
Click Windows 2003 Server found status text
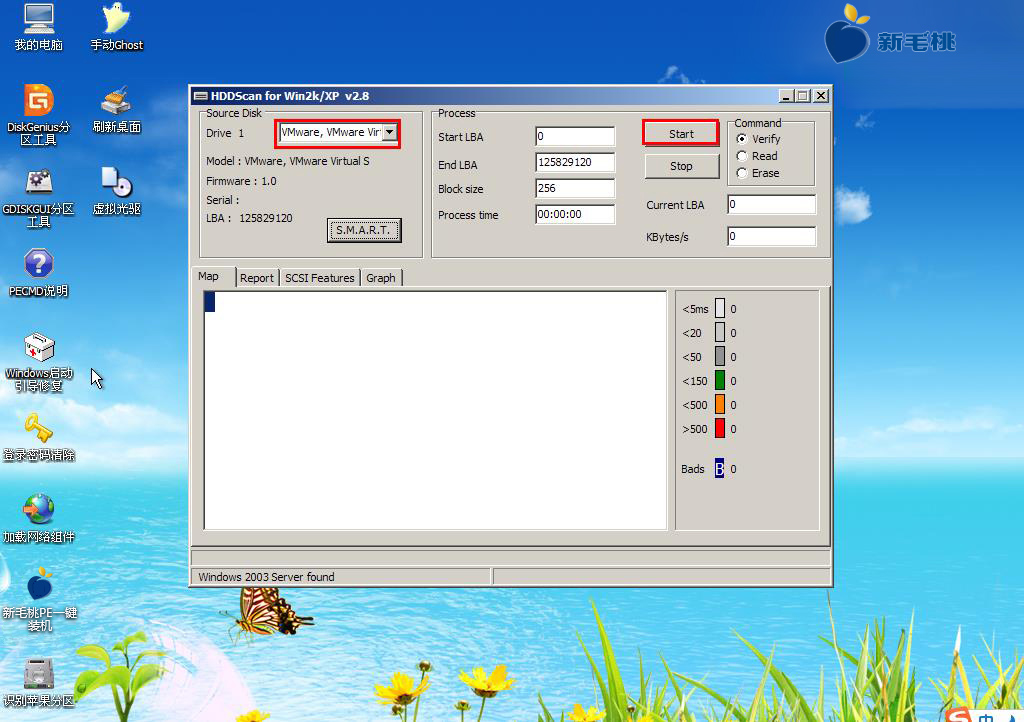266,577
